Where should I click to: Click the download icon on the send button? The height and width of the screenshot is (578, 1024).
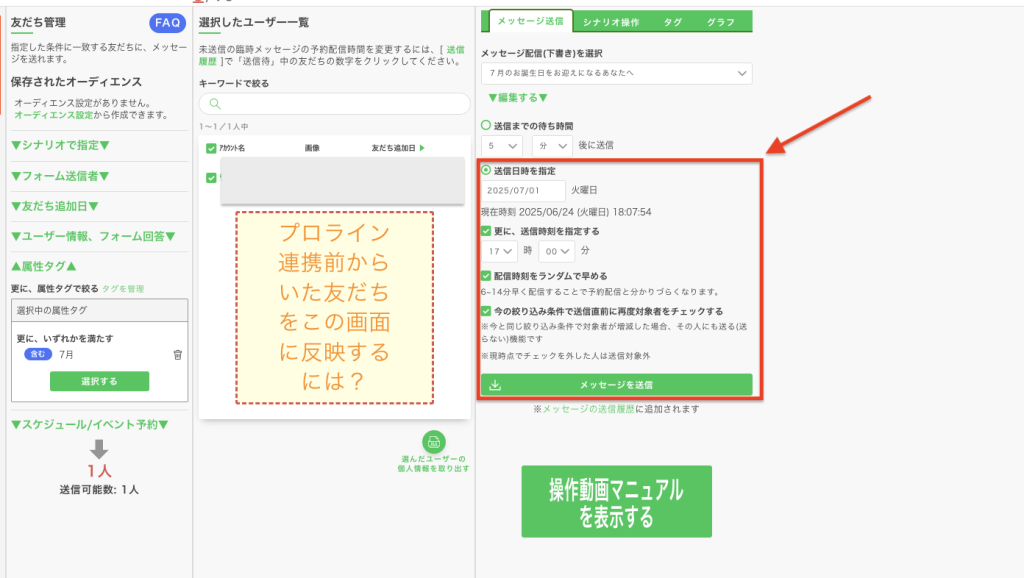pyautogui.click(x=495, y=385)
